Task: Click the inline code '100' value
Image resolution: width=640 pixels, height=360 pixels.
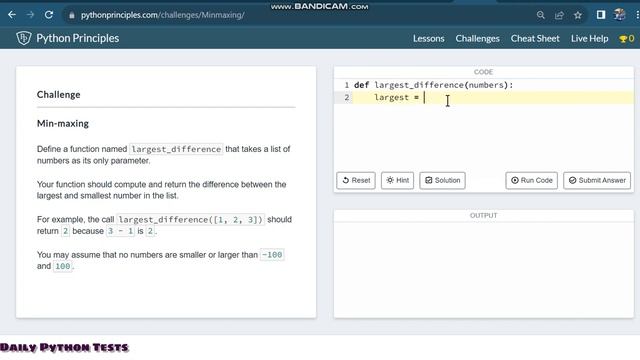Action: pyautogui.click(x=62, y=266)
